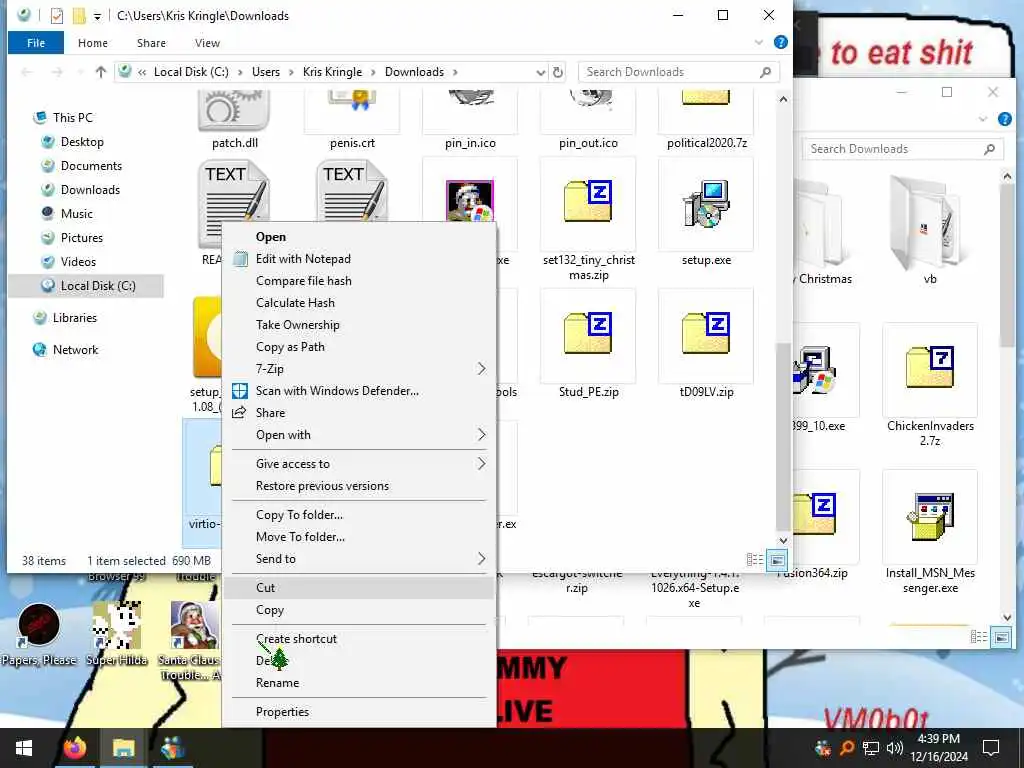Screen dimensions: 1024x768
Task: Select Network in navigation pane
Action: coord(75,350)
